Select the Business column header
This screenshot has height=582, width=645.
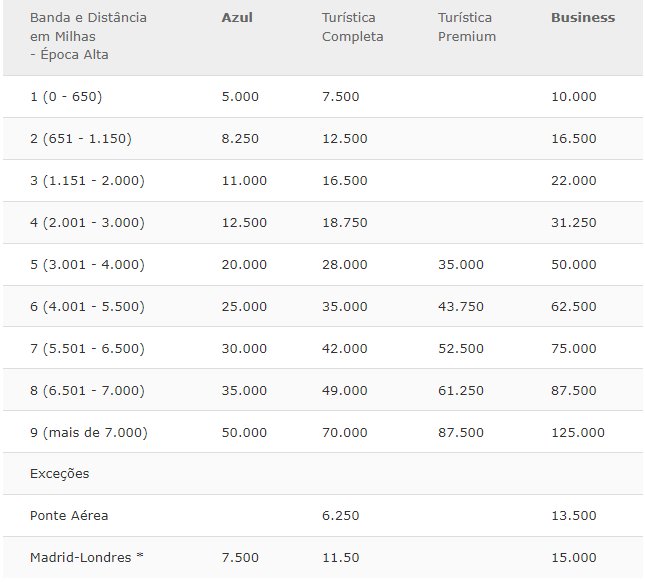(x=583, y=18)
